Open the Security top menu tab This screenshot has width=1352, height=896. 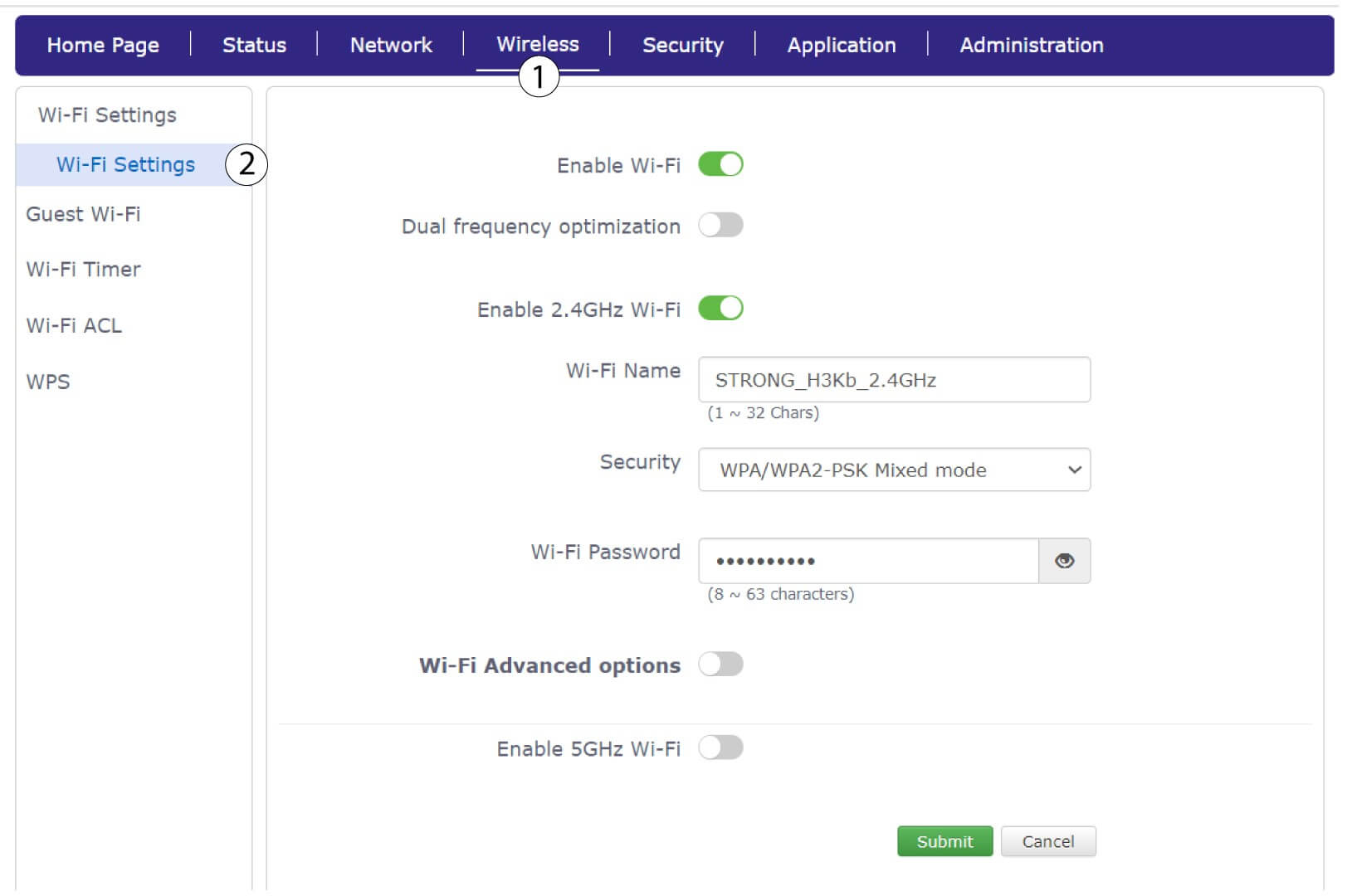tap(682, 45)
